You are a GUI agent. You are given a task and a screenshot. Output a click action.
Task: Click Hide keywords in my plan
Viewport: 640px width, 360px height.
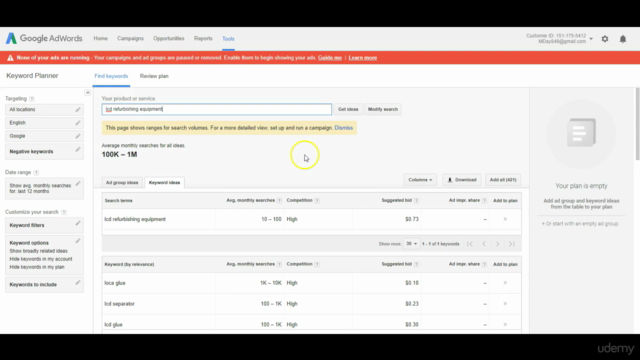(x=37, y=267)
